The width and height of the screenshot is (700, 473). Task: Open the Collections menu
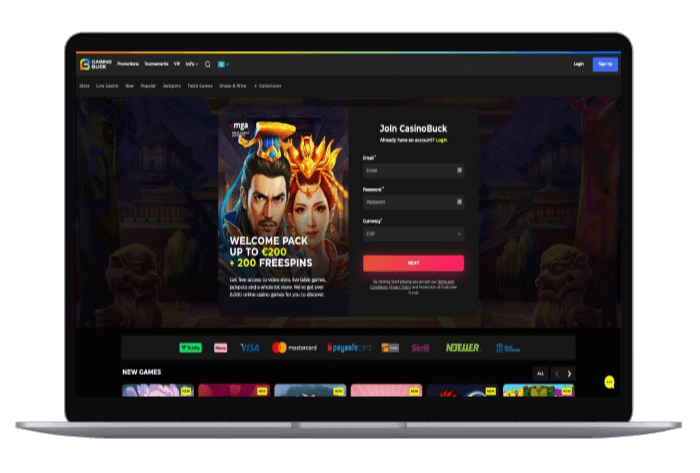[268, 86]
